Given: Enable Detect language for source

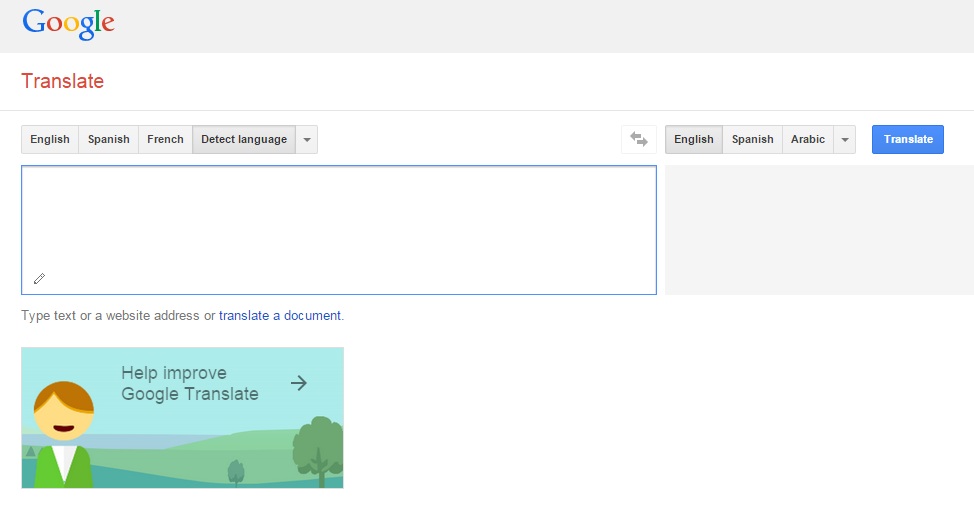Looking at the screenshot, I should coord(244,140).
